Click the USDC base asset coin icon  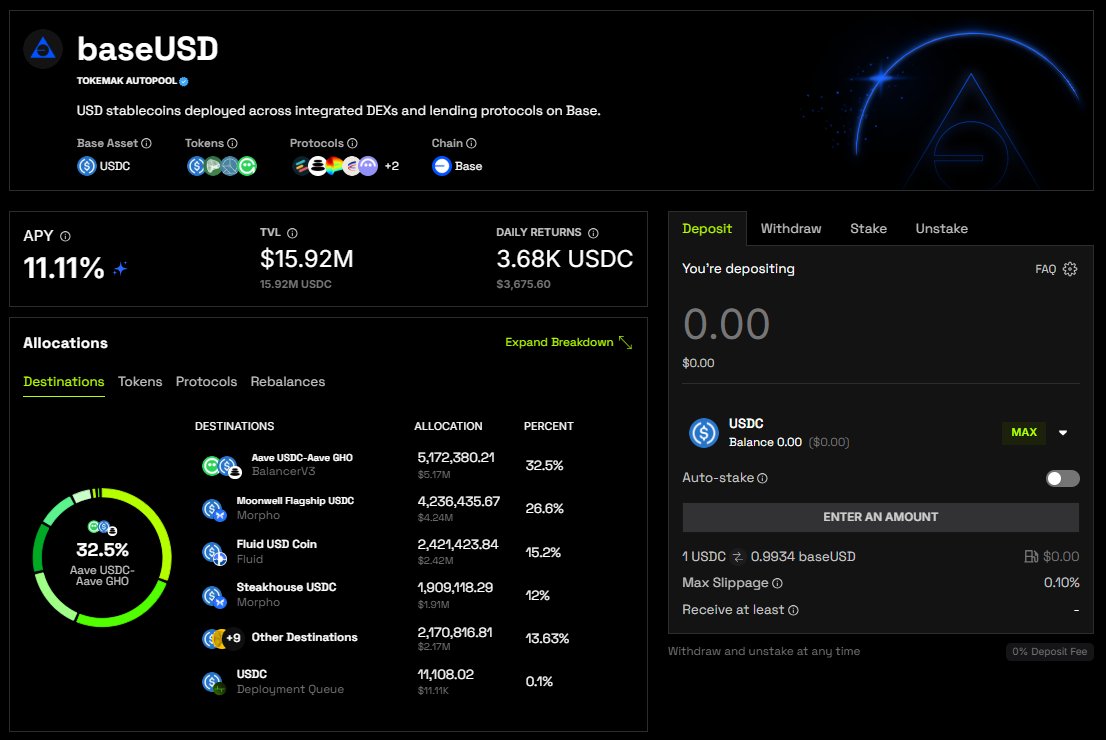click(x=87, y=166)
